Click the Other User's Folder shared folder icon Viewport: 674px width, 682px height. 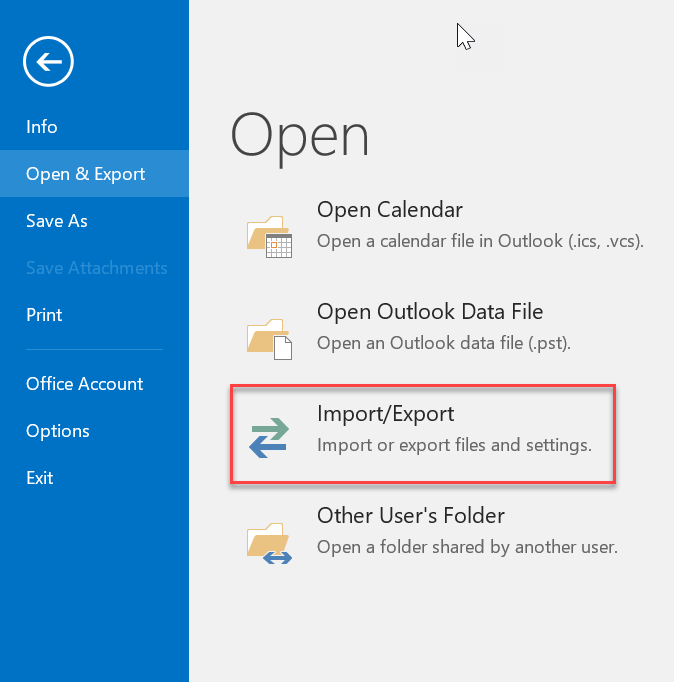coord(268,540)
